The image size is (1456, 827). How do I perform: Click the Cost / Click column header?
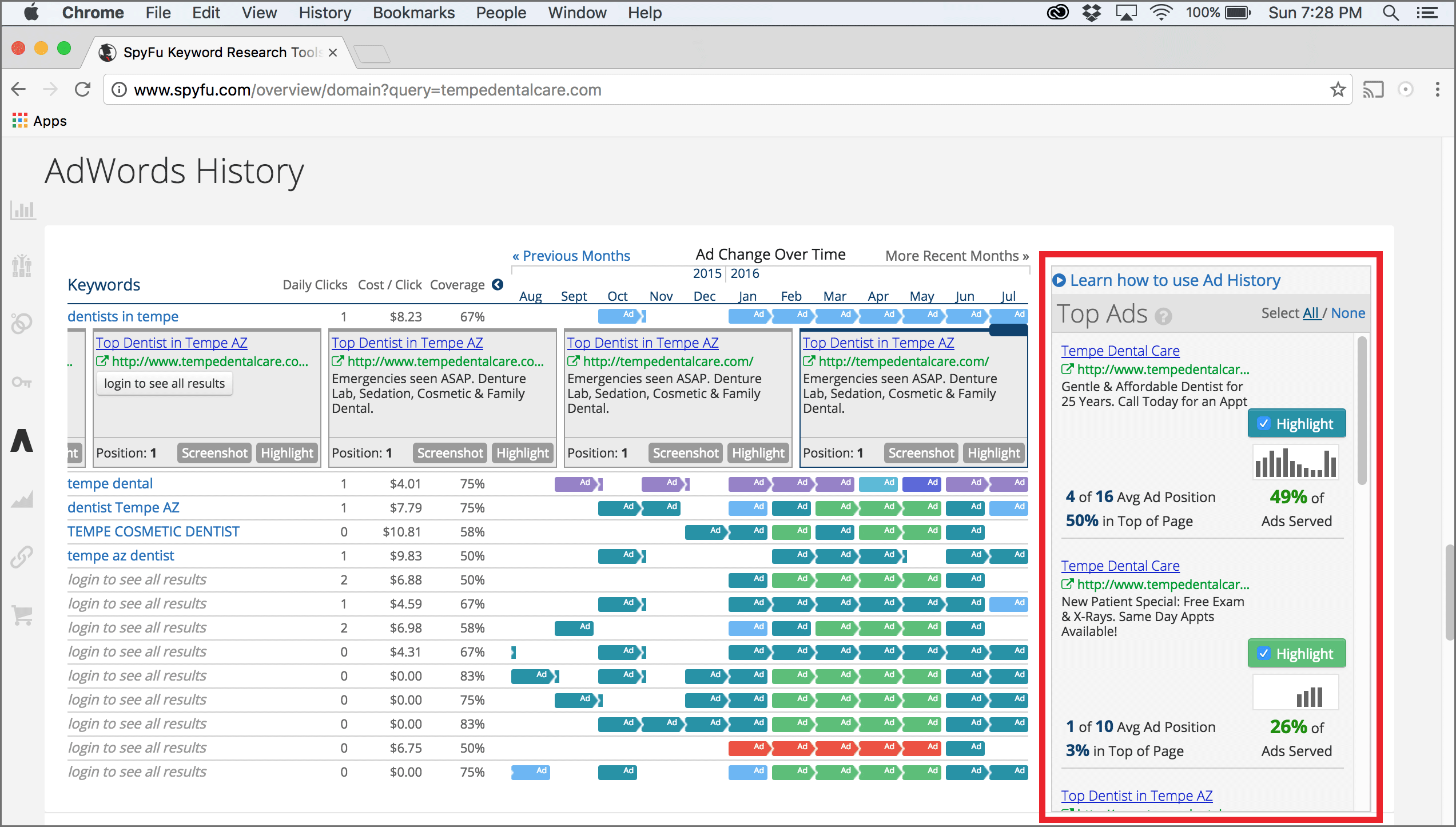(x=389, y=285)
